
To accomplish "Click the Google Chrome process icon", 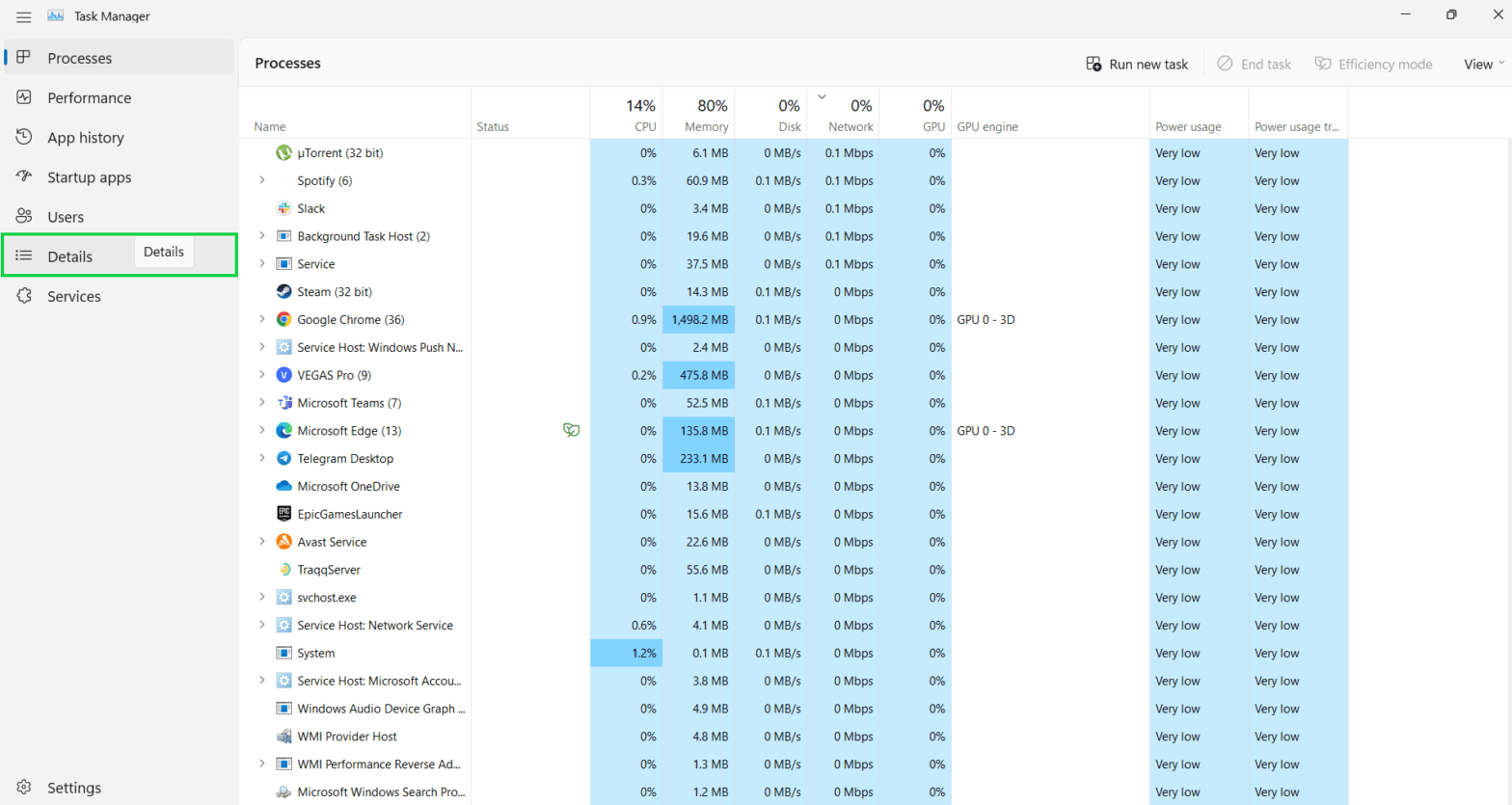I will pos(283,319).
